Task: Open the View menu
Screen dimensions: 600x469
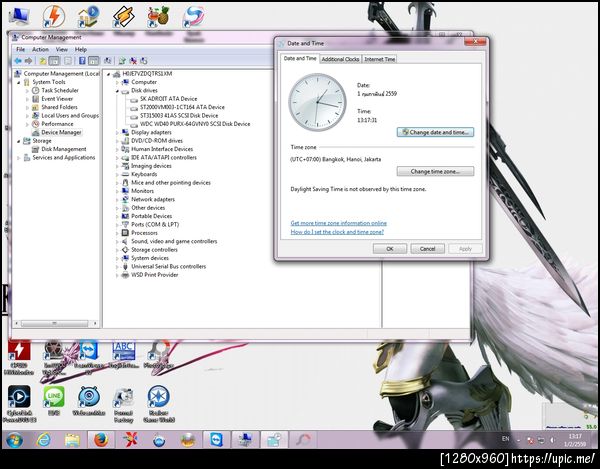Action: pyautogui.click(x=62, y=49)
